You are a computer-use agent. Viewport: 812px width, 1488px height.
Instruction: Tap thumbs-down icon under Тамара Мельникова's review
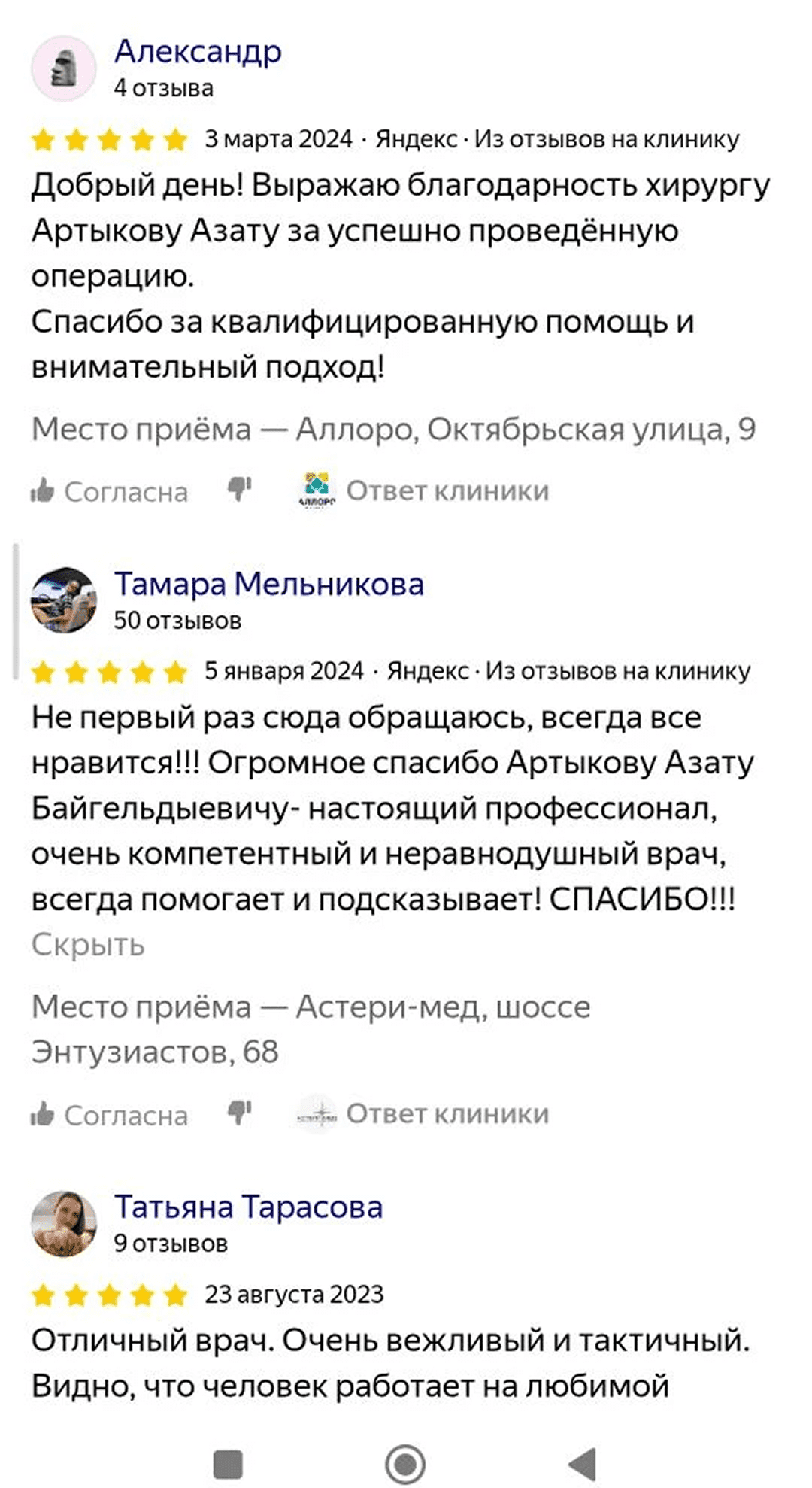(x=240, y=1113)
